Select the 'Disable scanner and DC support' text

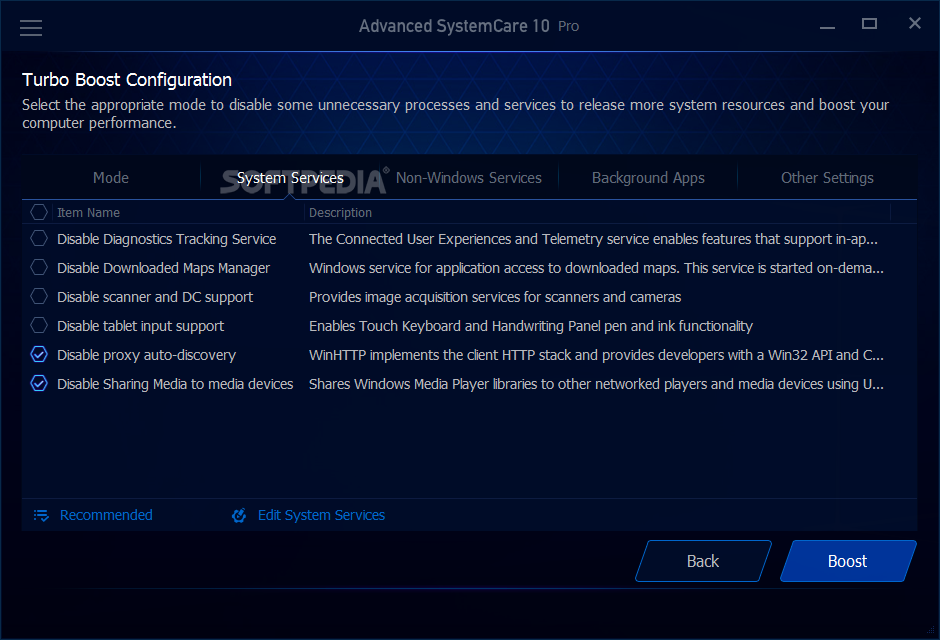click(x=155, y=297)
